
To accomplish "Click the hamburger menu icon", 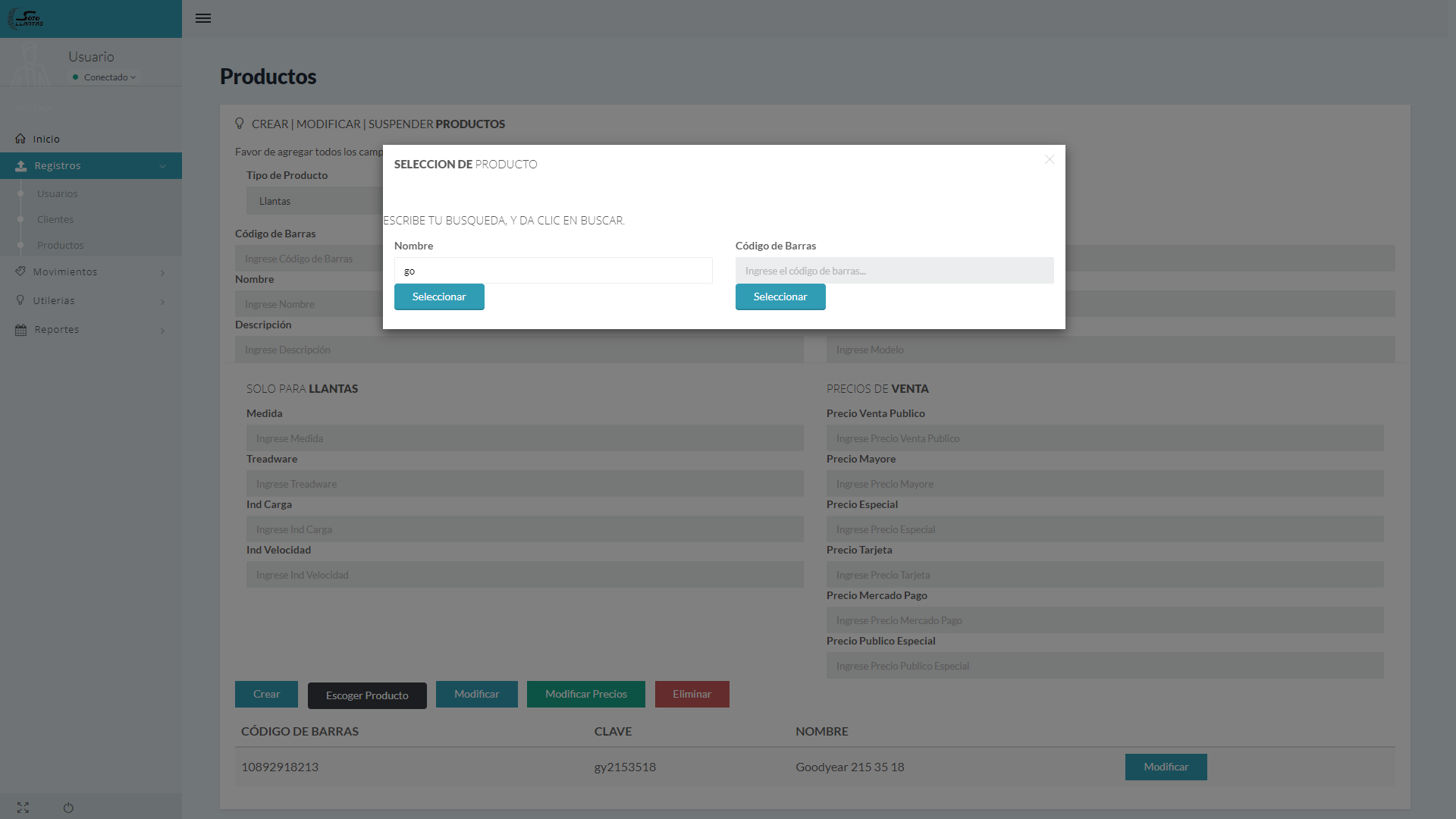I will click(x=203, y=18).
